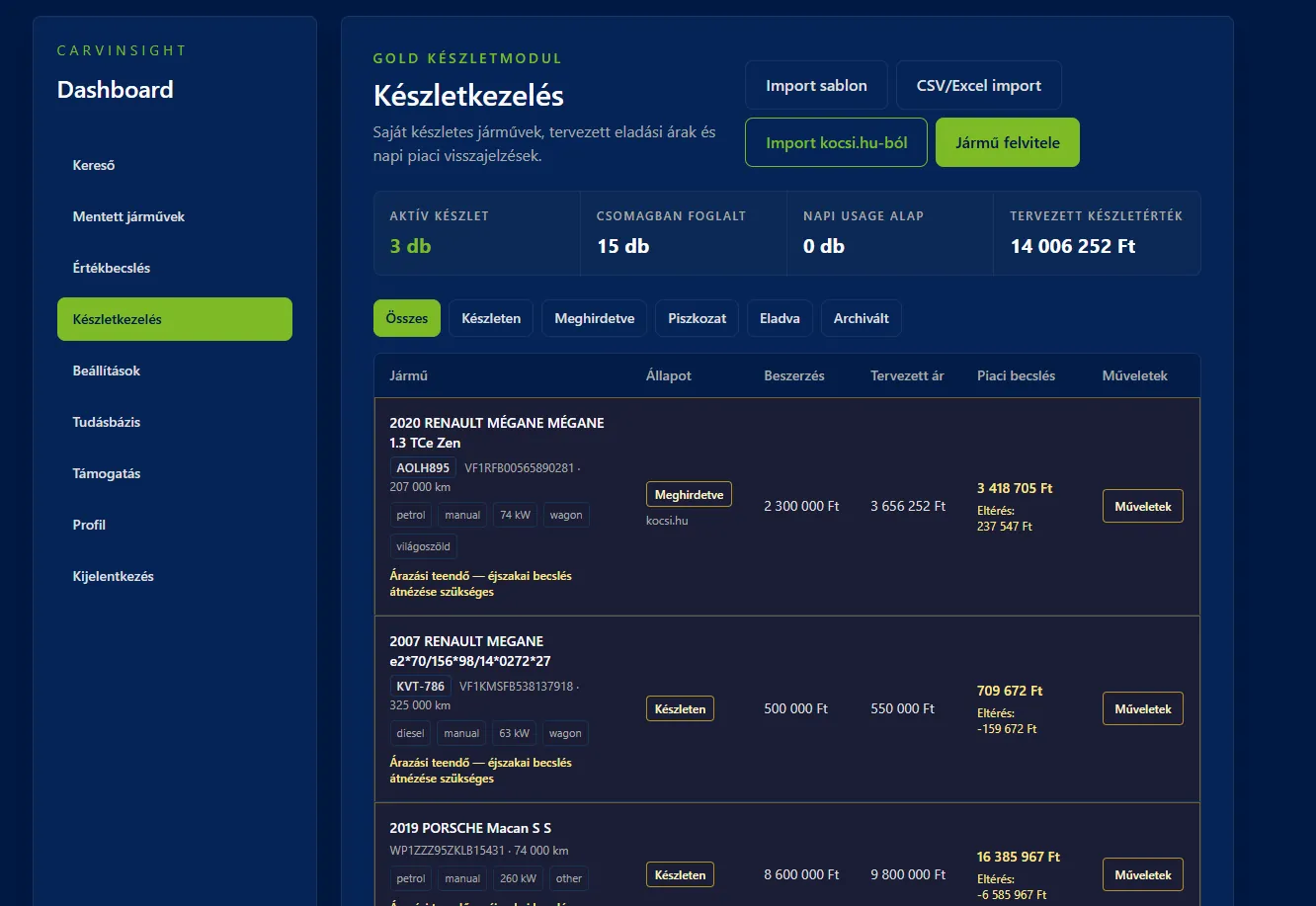Click the Állapot column header
The width and height of the screenshot is (1316, 906).
point(669,375)
